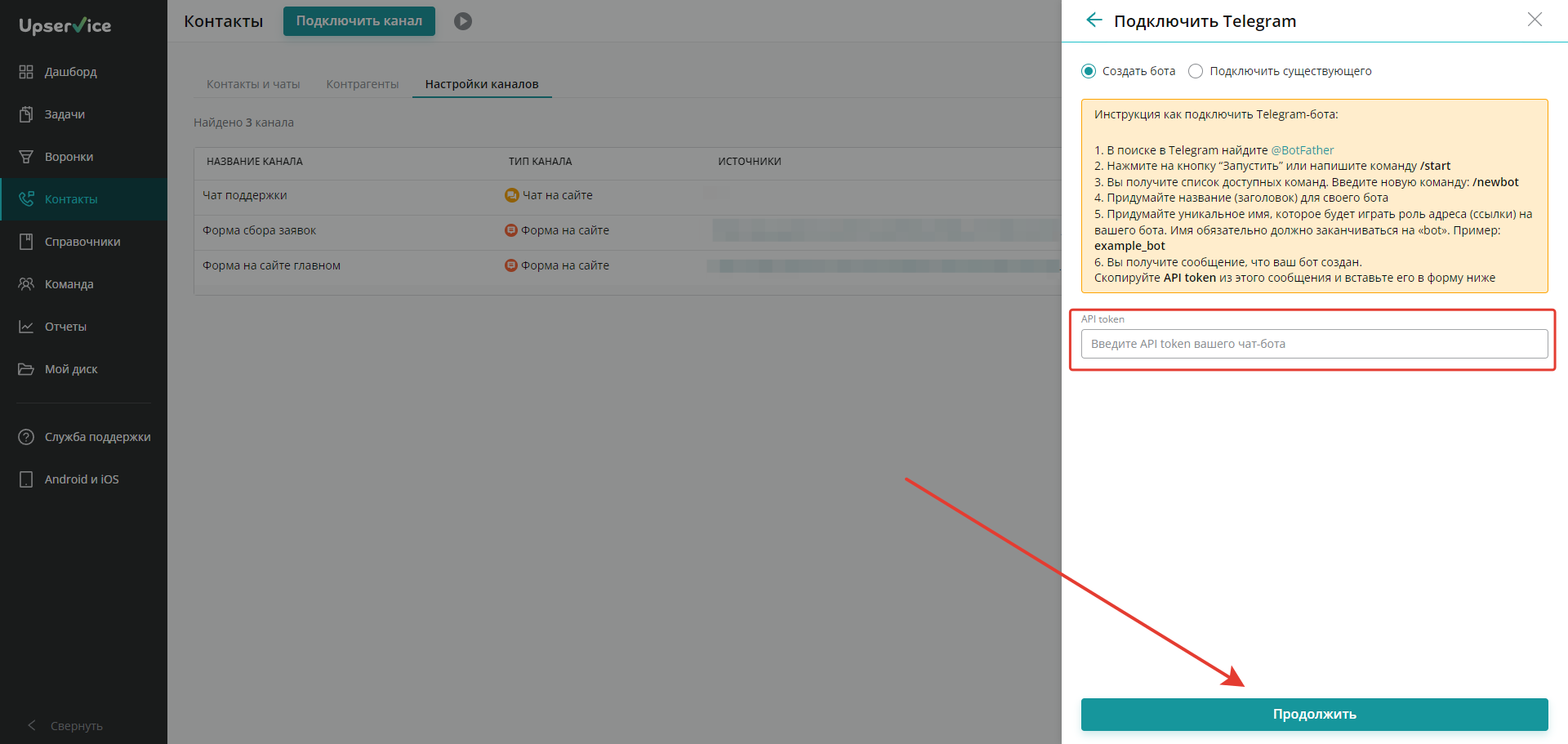Click the Подключить канал button
Image resolution: width=1568 pixels, height=744 pixels.
coord(359,21)
